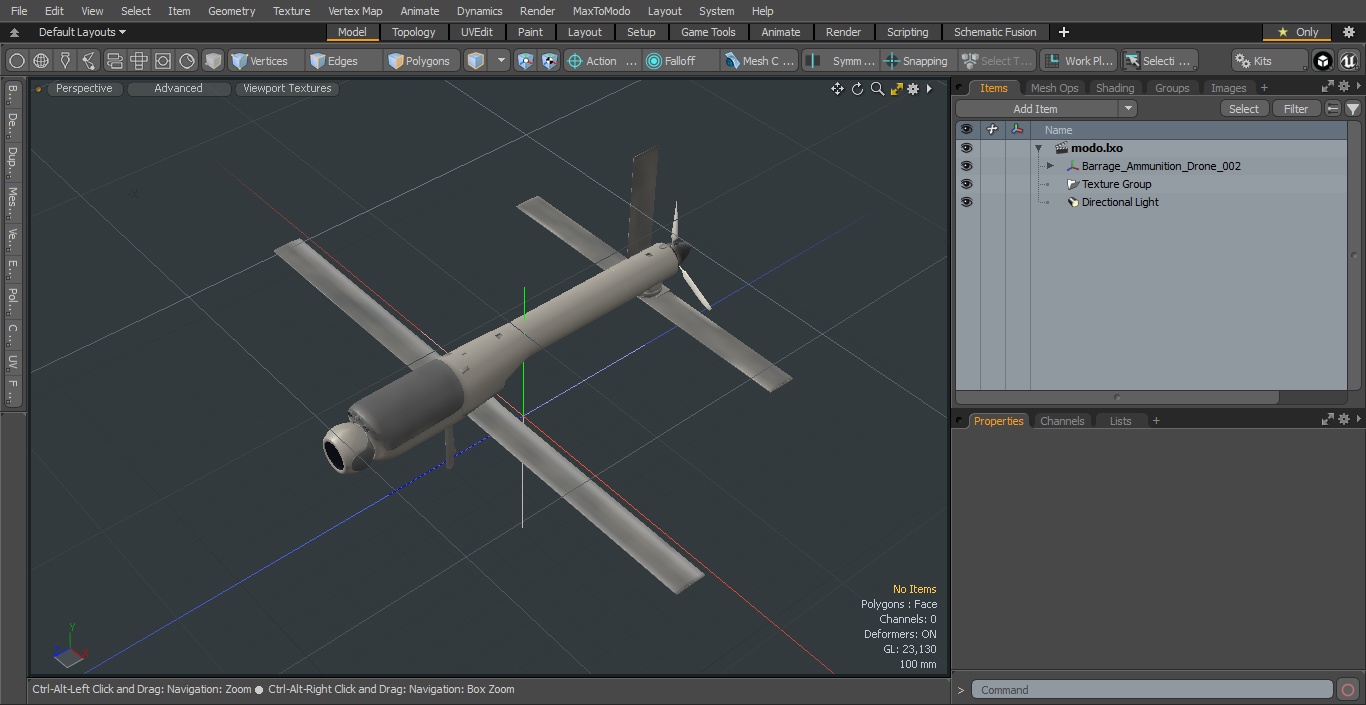Switch to the UVEdit layout tab
The height and width of the screenshot is (705, 1366).
[477, 32]
